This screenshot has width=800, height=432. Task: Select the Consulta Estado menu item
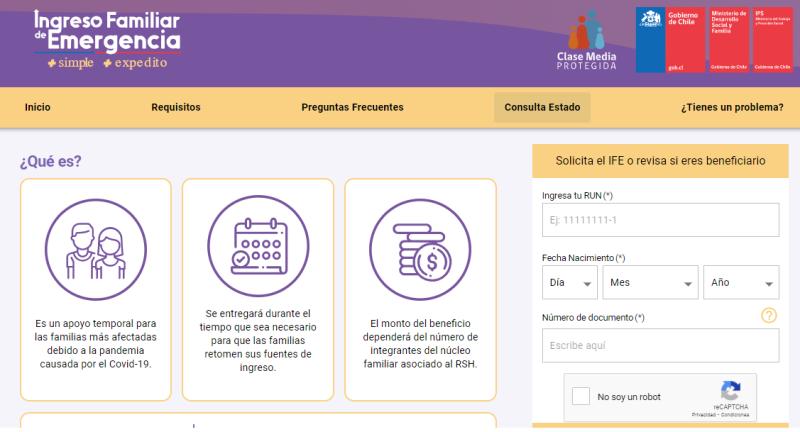pyautogui.click(x=542, y=107)
